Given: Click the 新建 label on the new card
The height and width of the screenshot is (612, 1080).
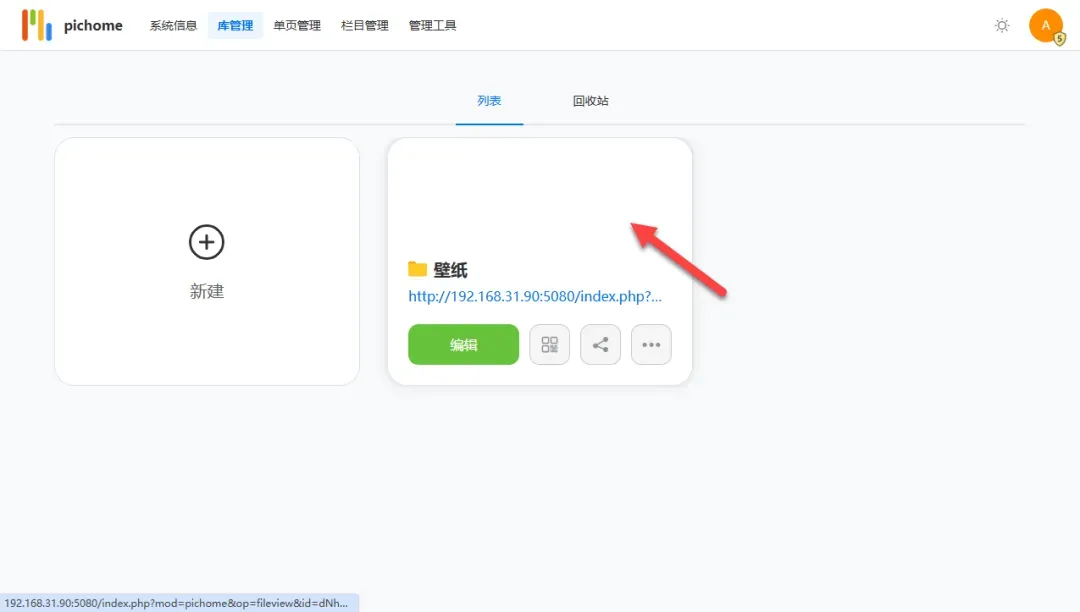Looking at the screenshot, I should (207, 291).
